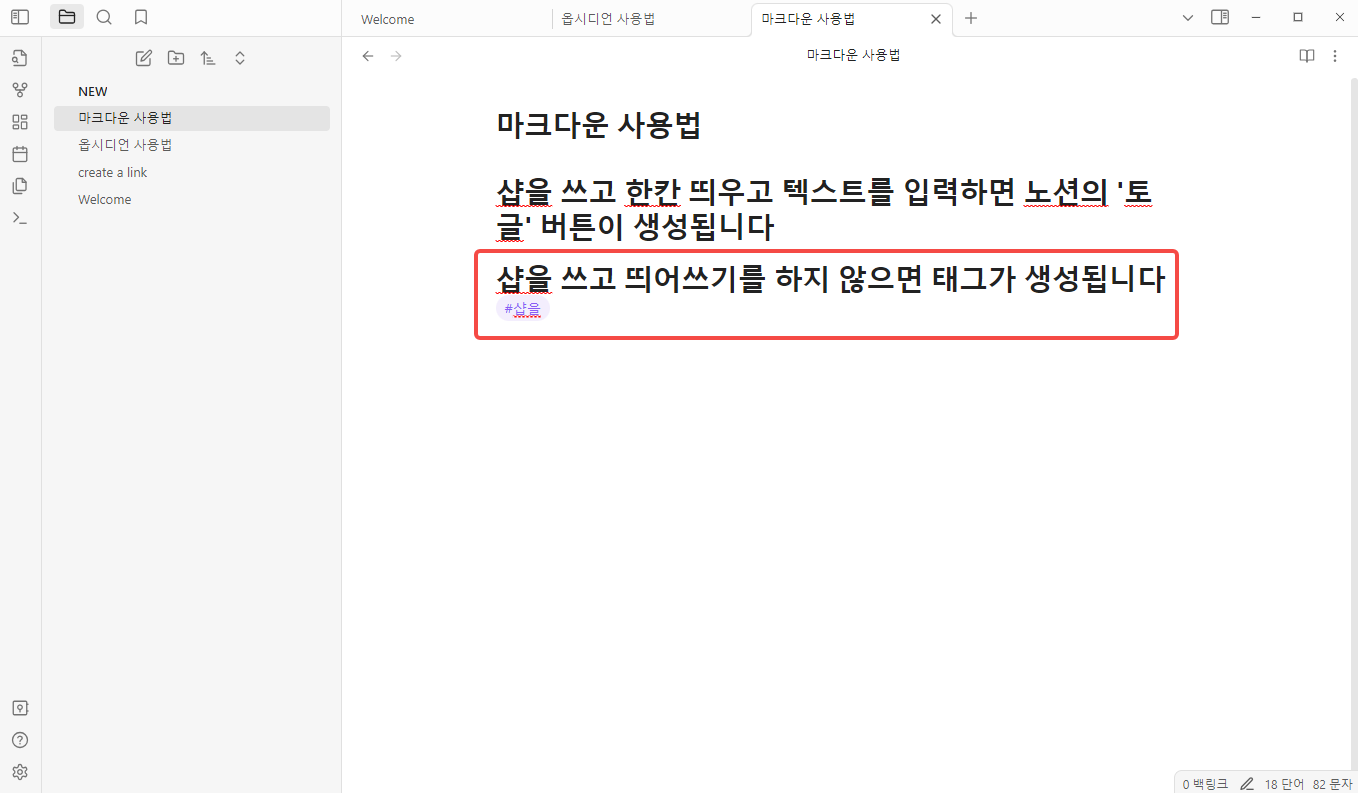Open command palette ribbon icon
The height and width of the screenshot is (793, 1358).
coord(20,218)
